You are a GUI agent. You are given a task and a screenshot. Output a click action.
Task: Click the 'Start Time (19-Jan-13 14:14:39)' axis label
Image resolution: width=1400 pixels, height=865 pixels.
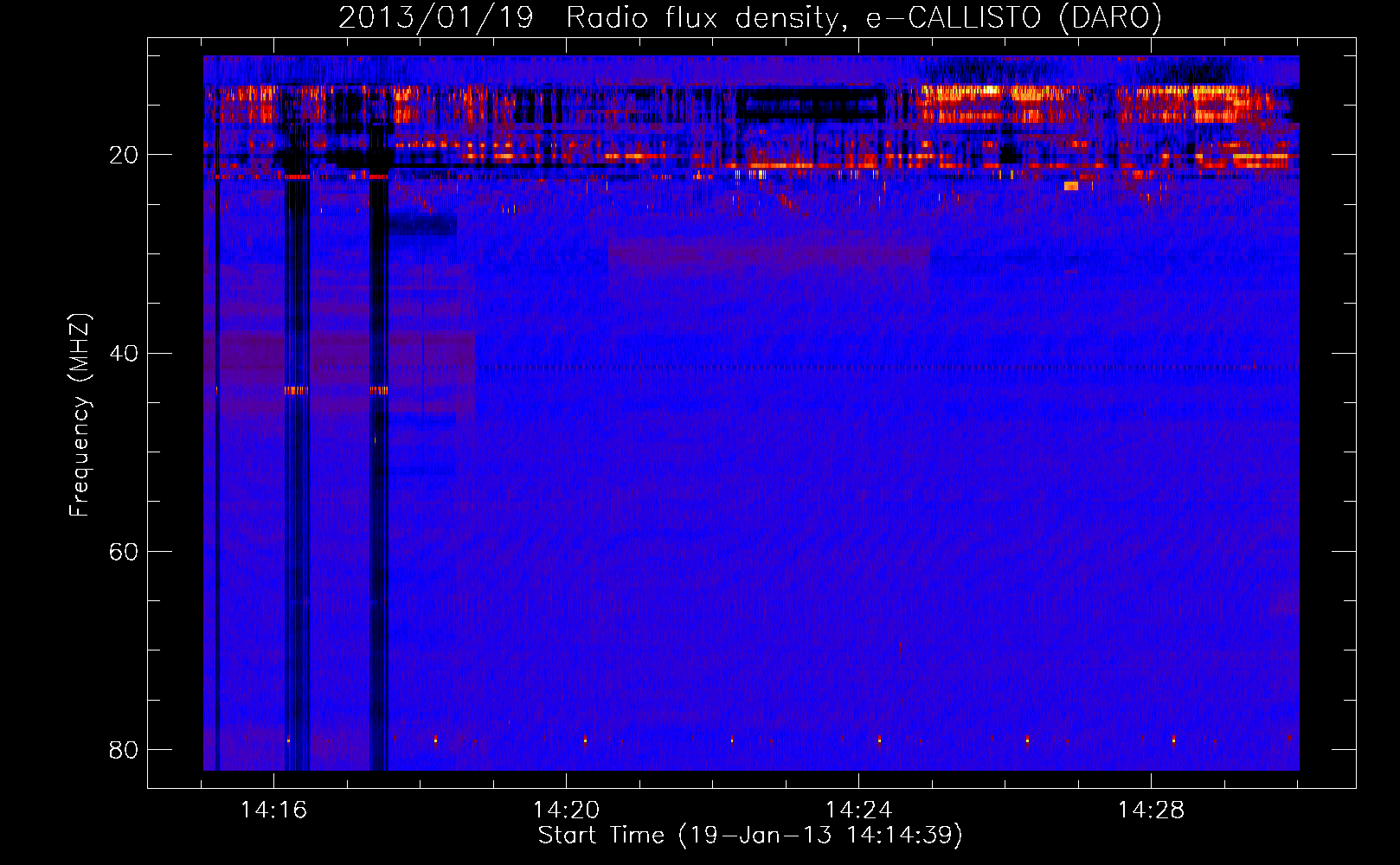[x=750, y=836]
